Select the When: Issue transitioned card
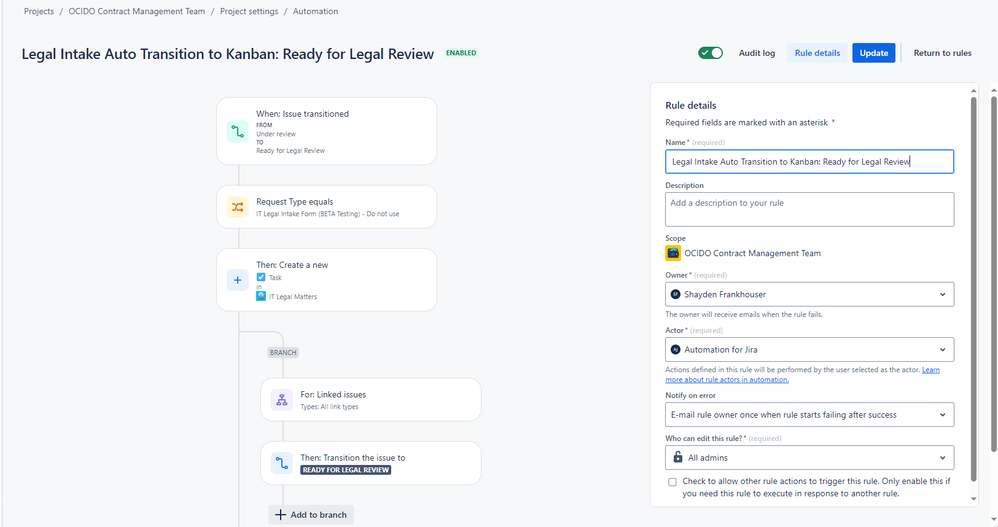The width and height of the screenshot is (998, 527). coord(327,131)
